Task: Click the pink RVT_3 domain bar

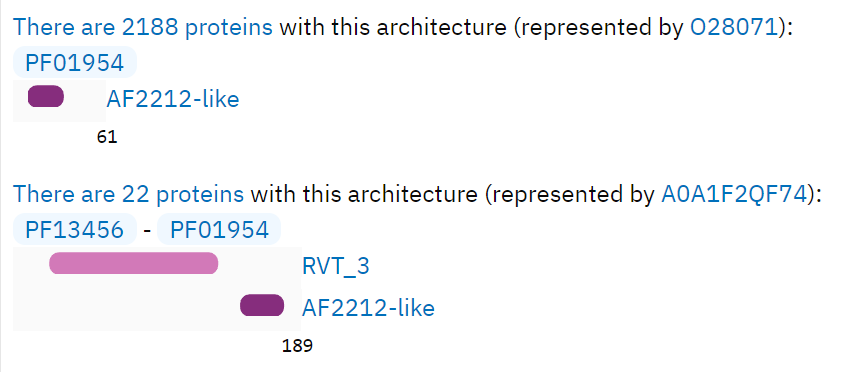Action: tap(134, 263)
